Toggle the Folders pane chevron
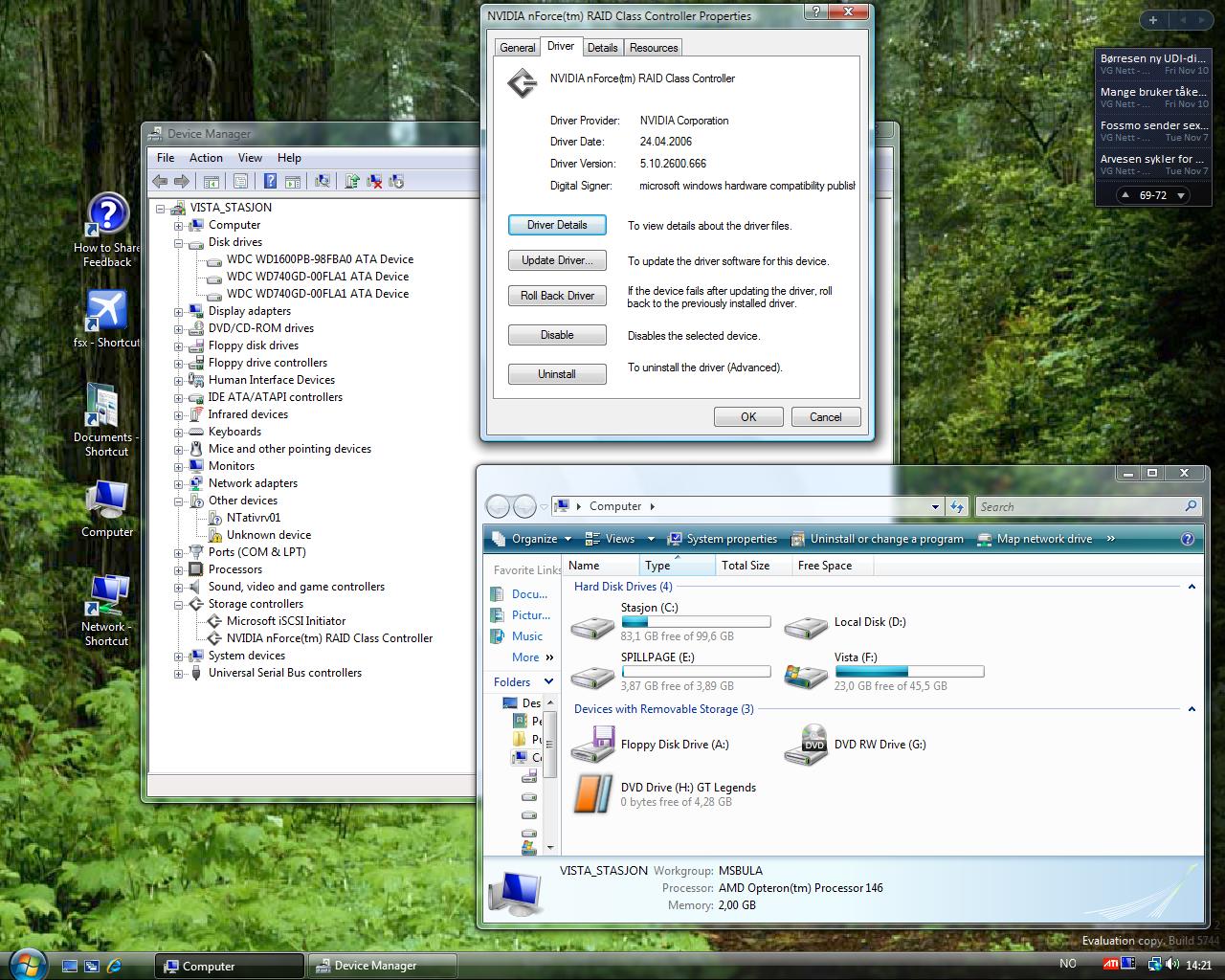 tap(548, 681)
